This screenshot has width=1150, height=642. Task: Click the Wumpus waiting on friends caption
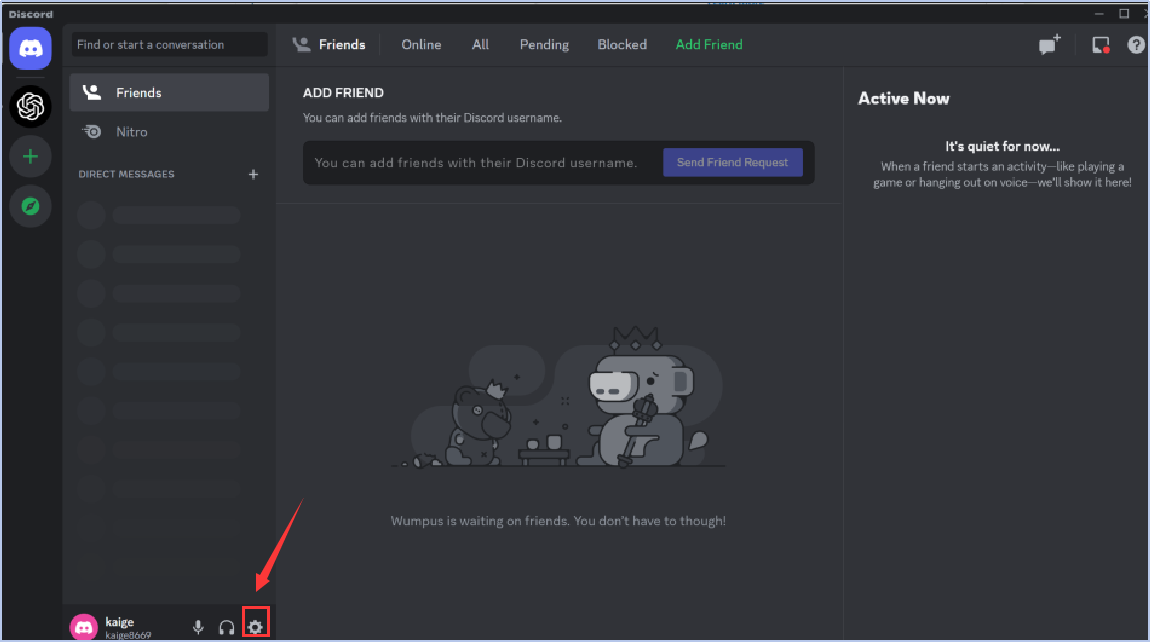(558, 521)
